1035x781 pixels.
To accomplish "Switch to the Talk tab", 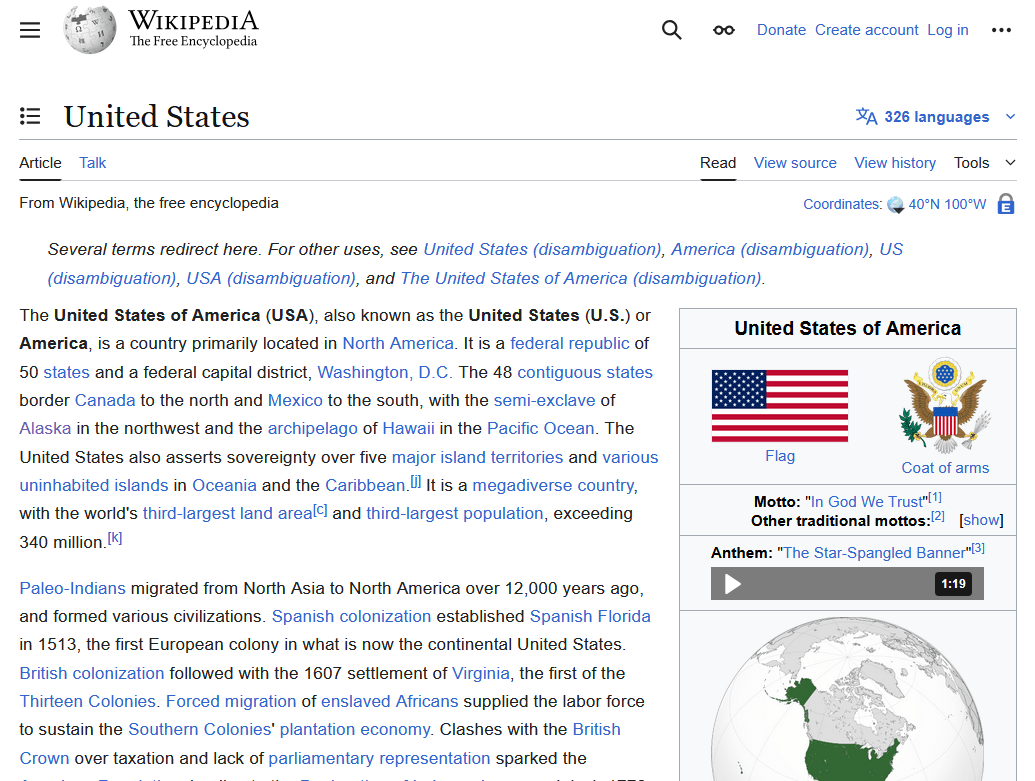I will tap(93, 163).
